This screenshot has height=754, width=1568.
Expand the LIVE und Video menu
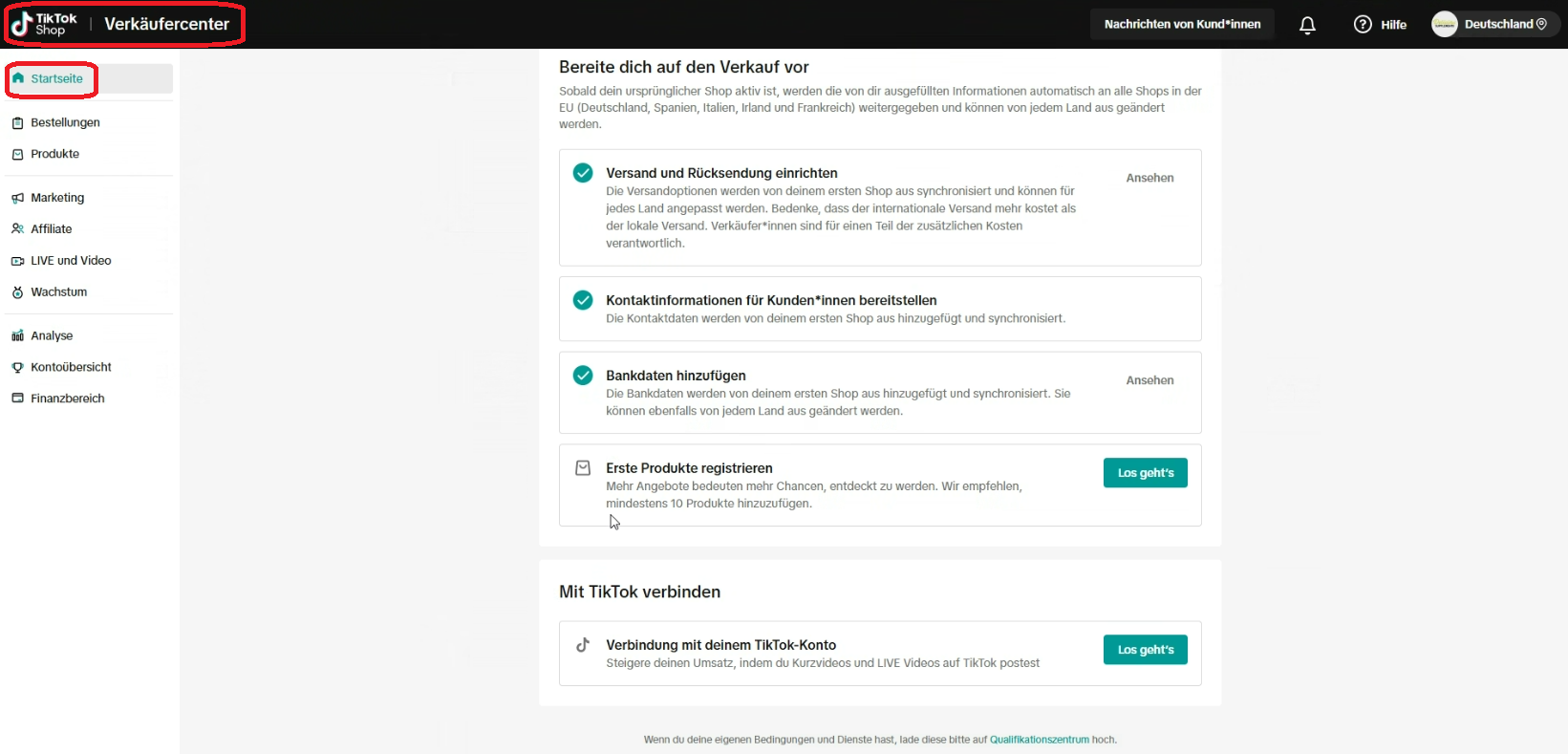coord(71,261)
